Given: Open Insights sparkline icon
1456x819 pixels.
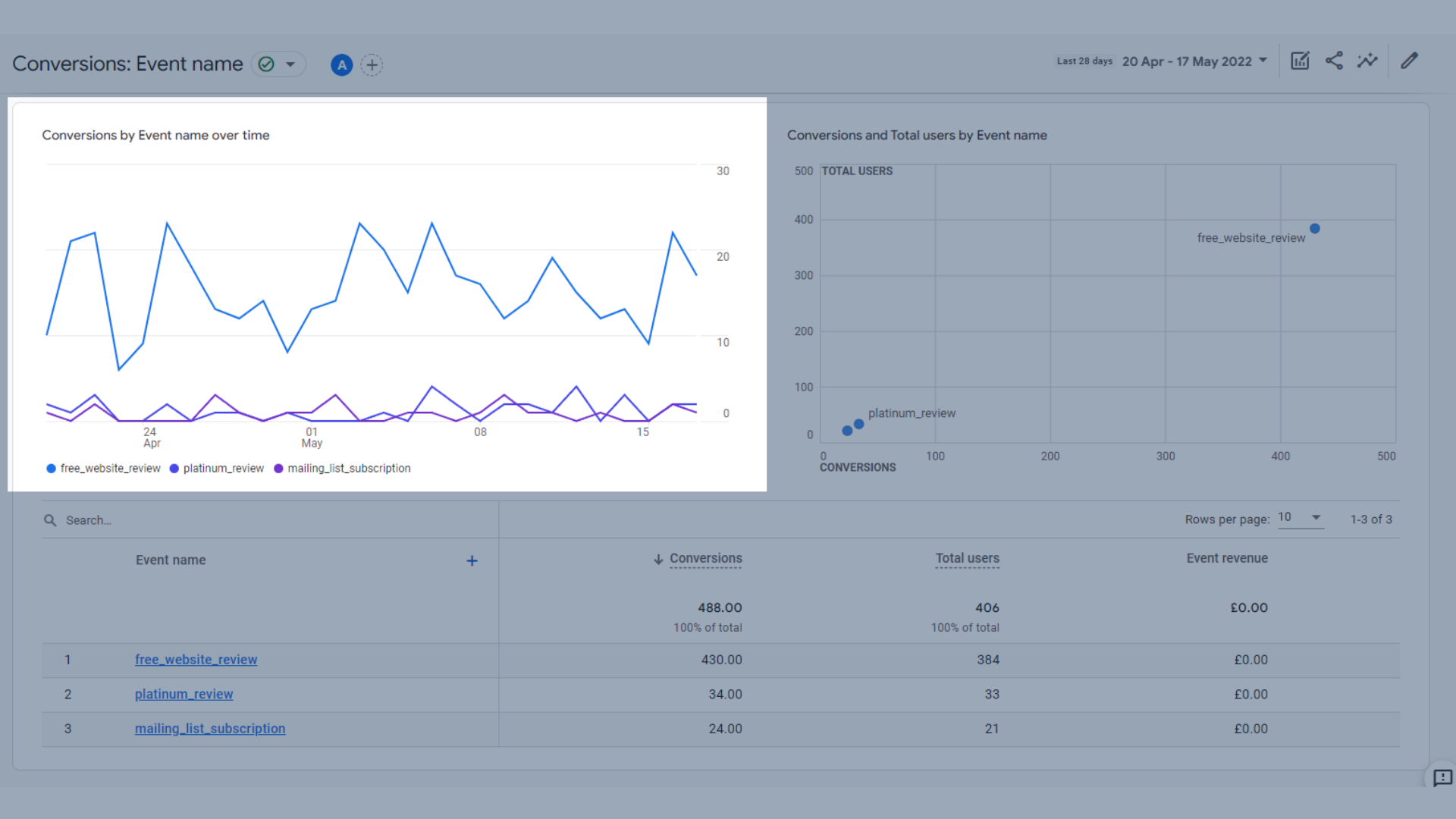Looking at the screenshot, I should point(1367,61).
